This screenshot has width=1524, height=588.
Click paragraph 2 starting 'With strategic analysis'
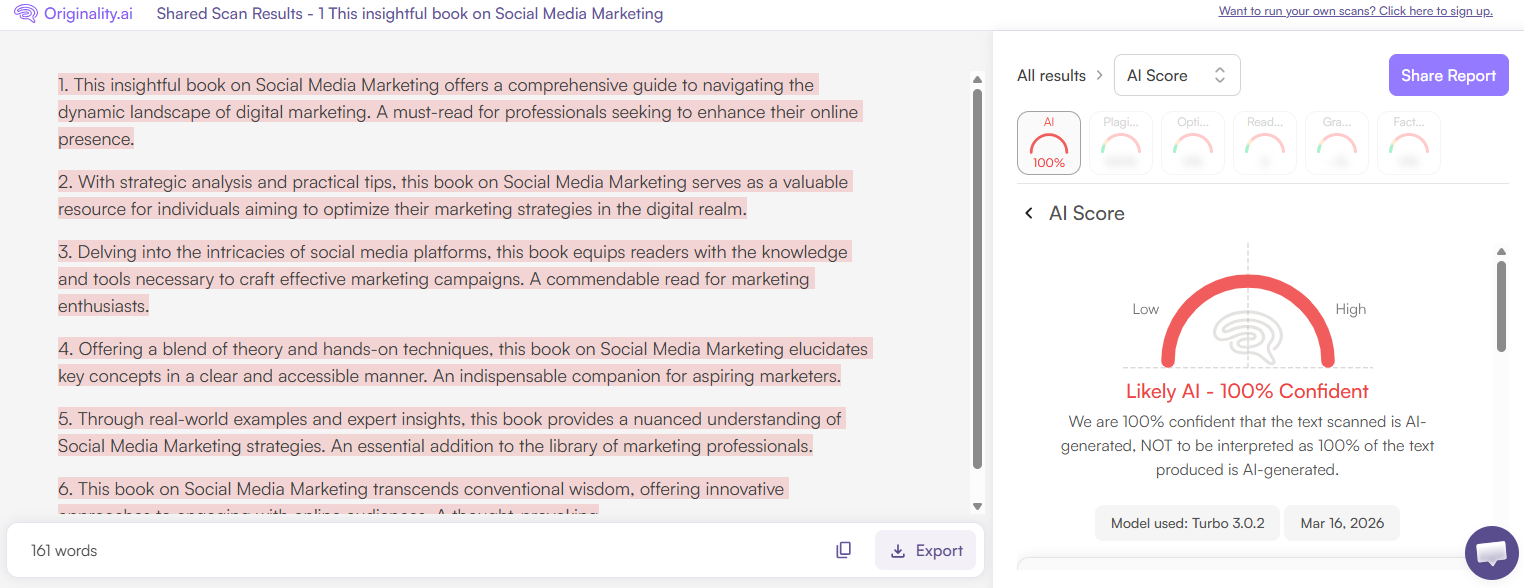click(x=455, y=196)
